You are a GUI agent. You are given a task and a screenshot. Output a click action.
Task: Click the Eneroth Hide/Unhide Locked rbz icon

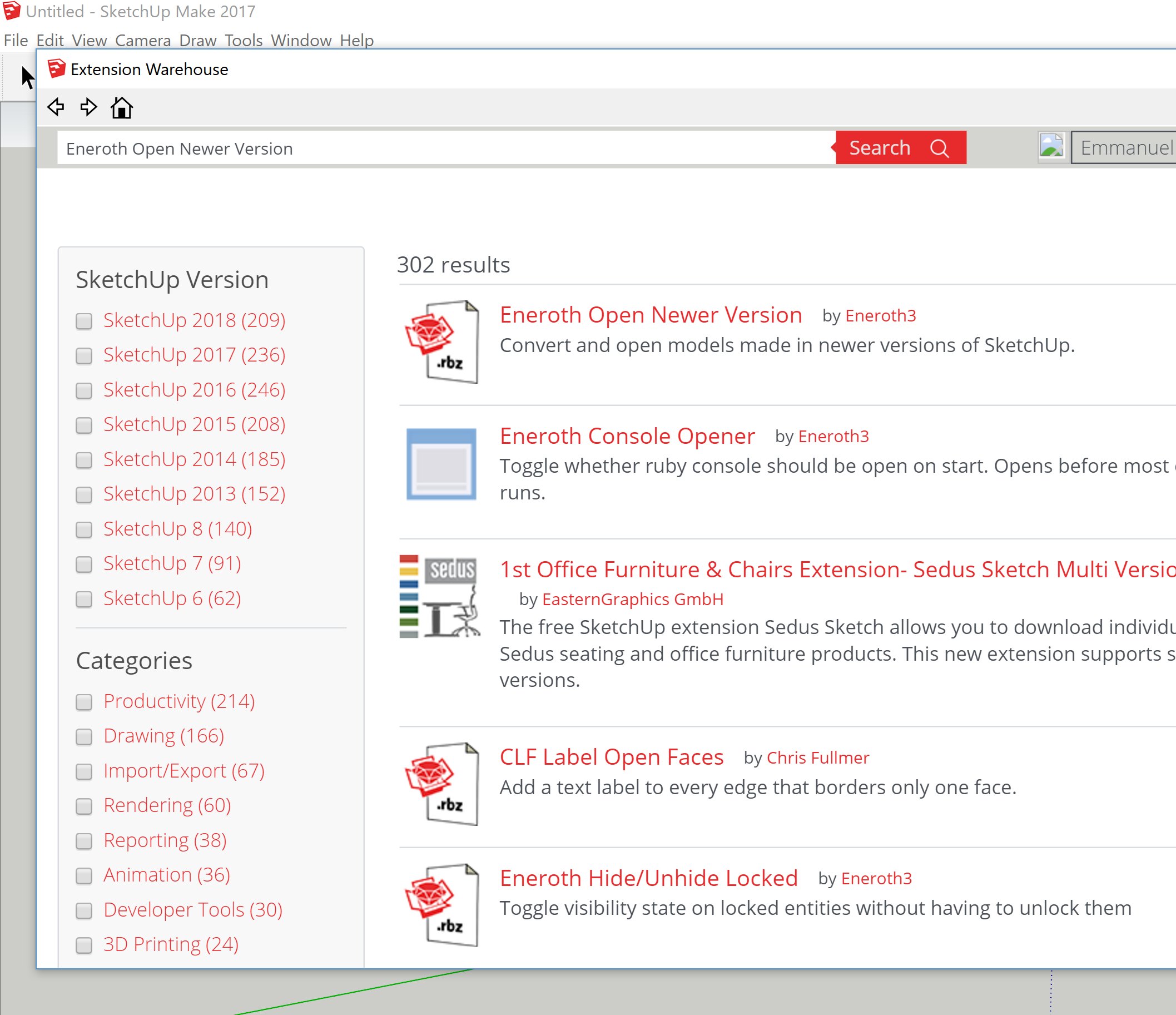pyautogui.click(x=441, y=905)
